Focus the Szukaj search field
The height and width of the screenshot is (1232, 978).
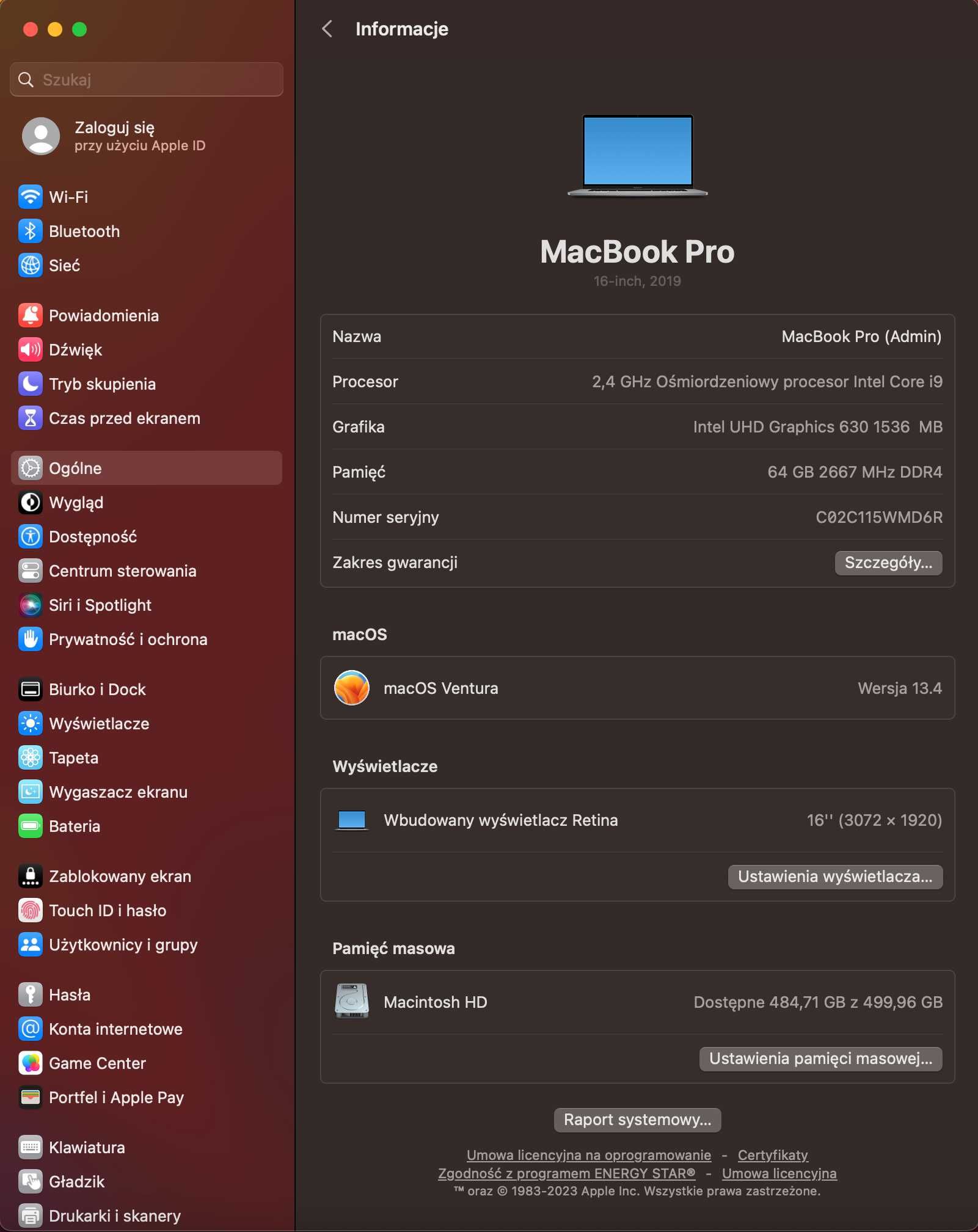click(x=147, y=79)
